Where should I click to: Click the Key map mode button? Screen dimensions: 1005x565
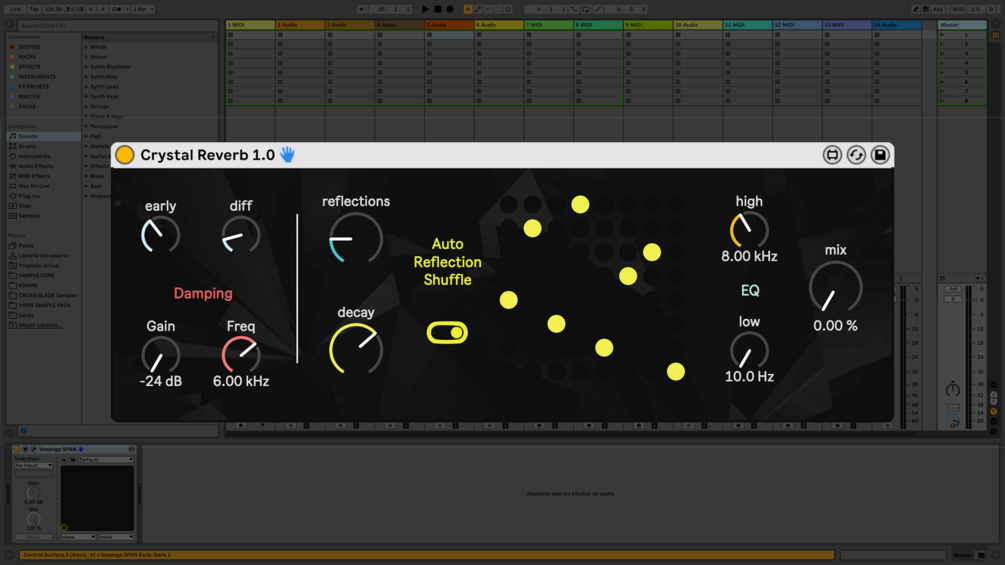(938, 10)
